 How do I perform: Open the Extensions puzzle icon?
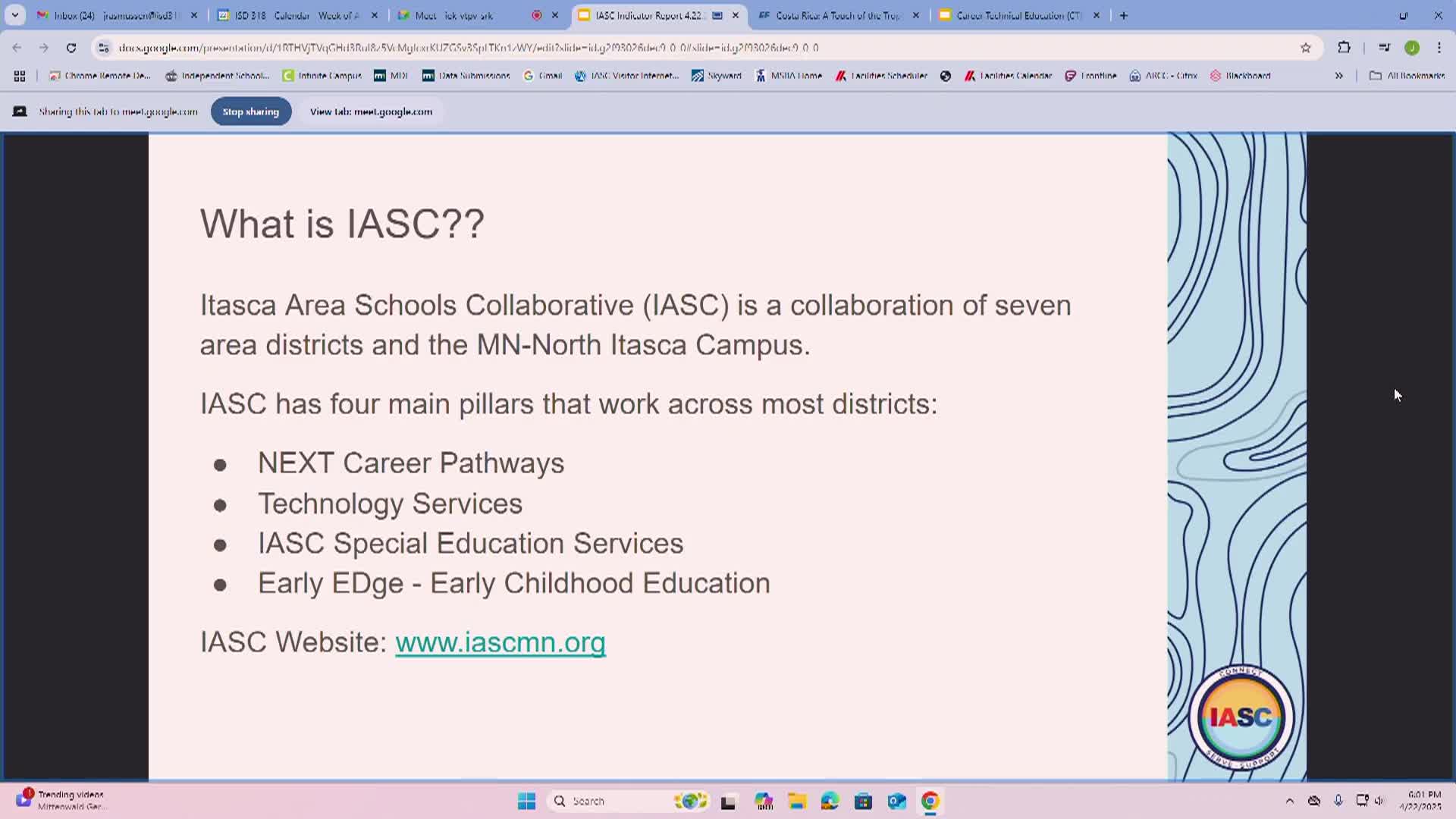(x=1344, y=48)
